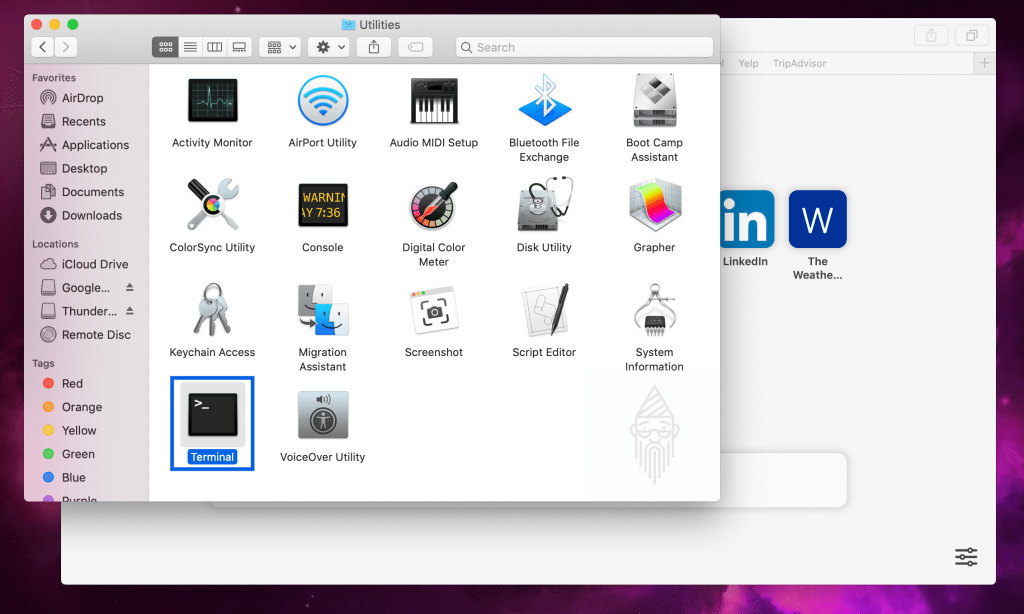Click TripAdvisor bookmark in Safari window

pyautogui.click(x=799, y=63)
